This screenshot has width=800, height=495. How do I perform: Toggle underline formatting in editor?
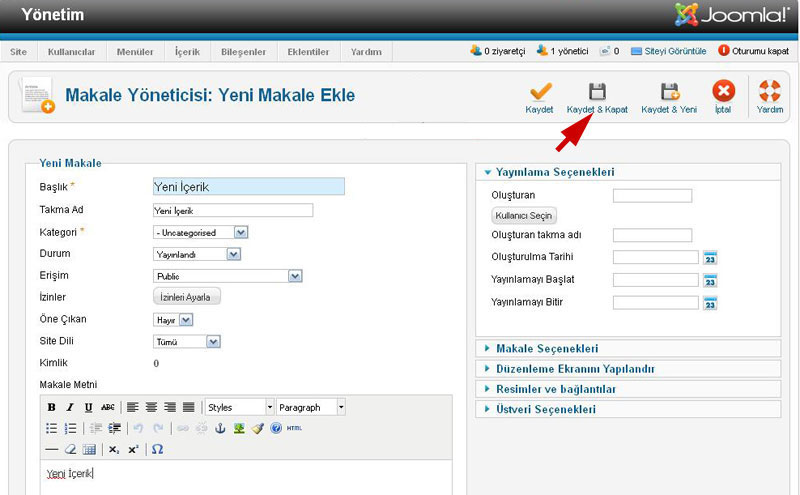point(88,407)
